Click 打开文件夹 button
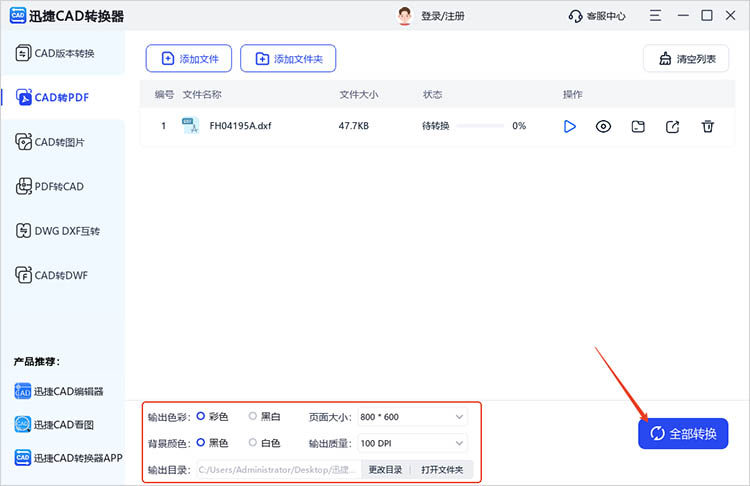750x486 pixels. pos(442,470)
